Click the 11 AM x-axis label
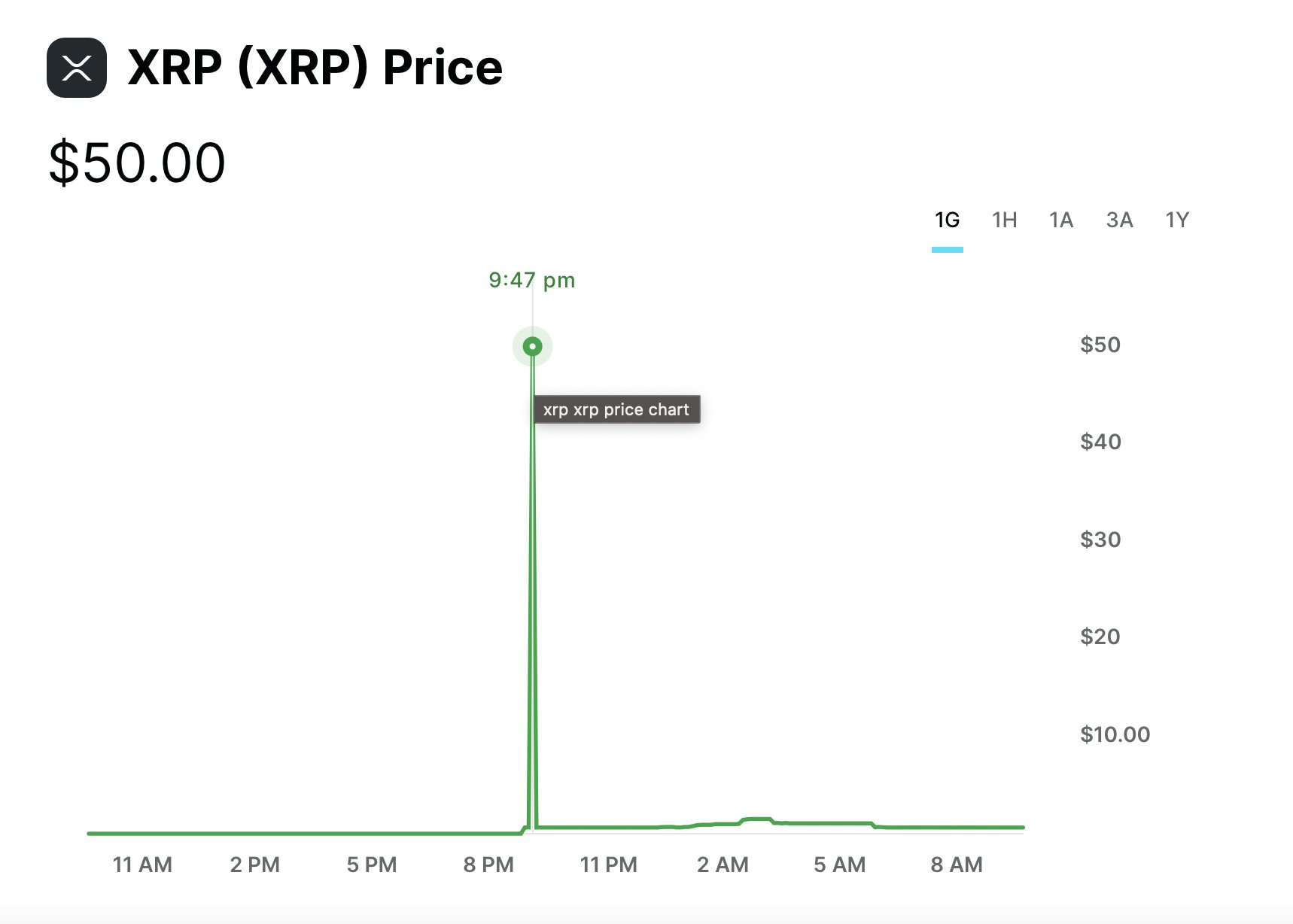 [142, 865]
